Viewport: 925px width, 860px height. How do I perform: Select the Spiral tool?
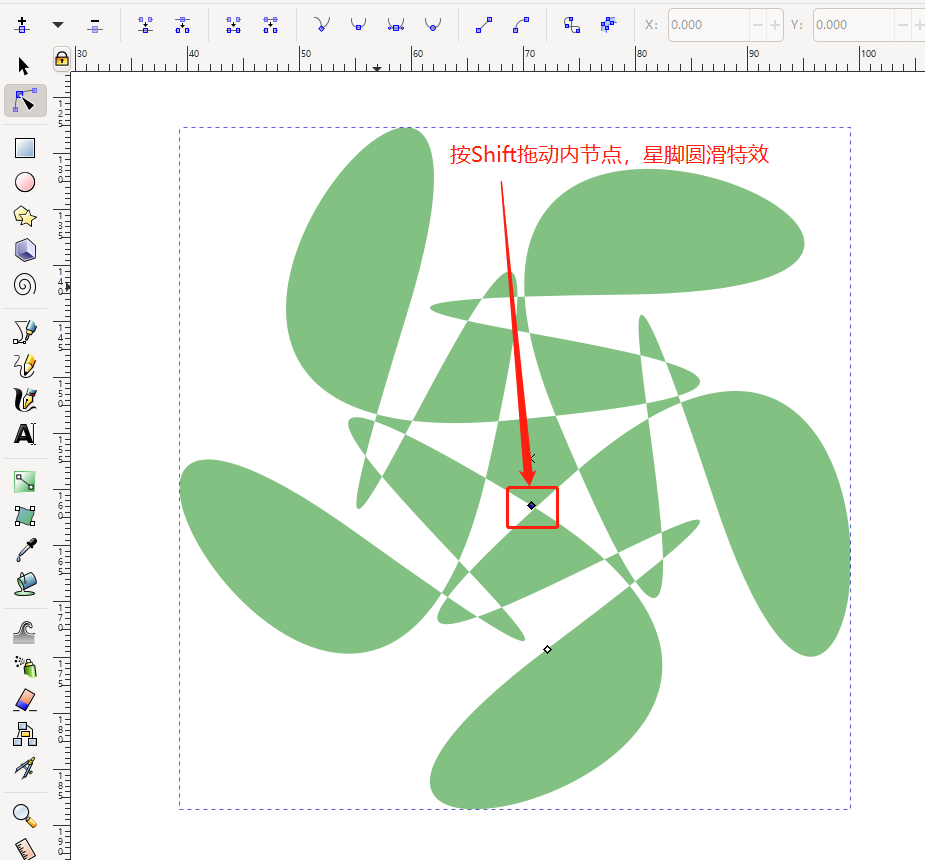25,285
